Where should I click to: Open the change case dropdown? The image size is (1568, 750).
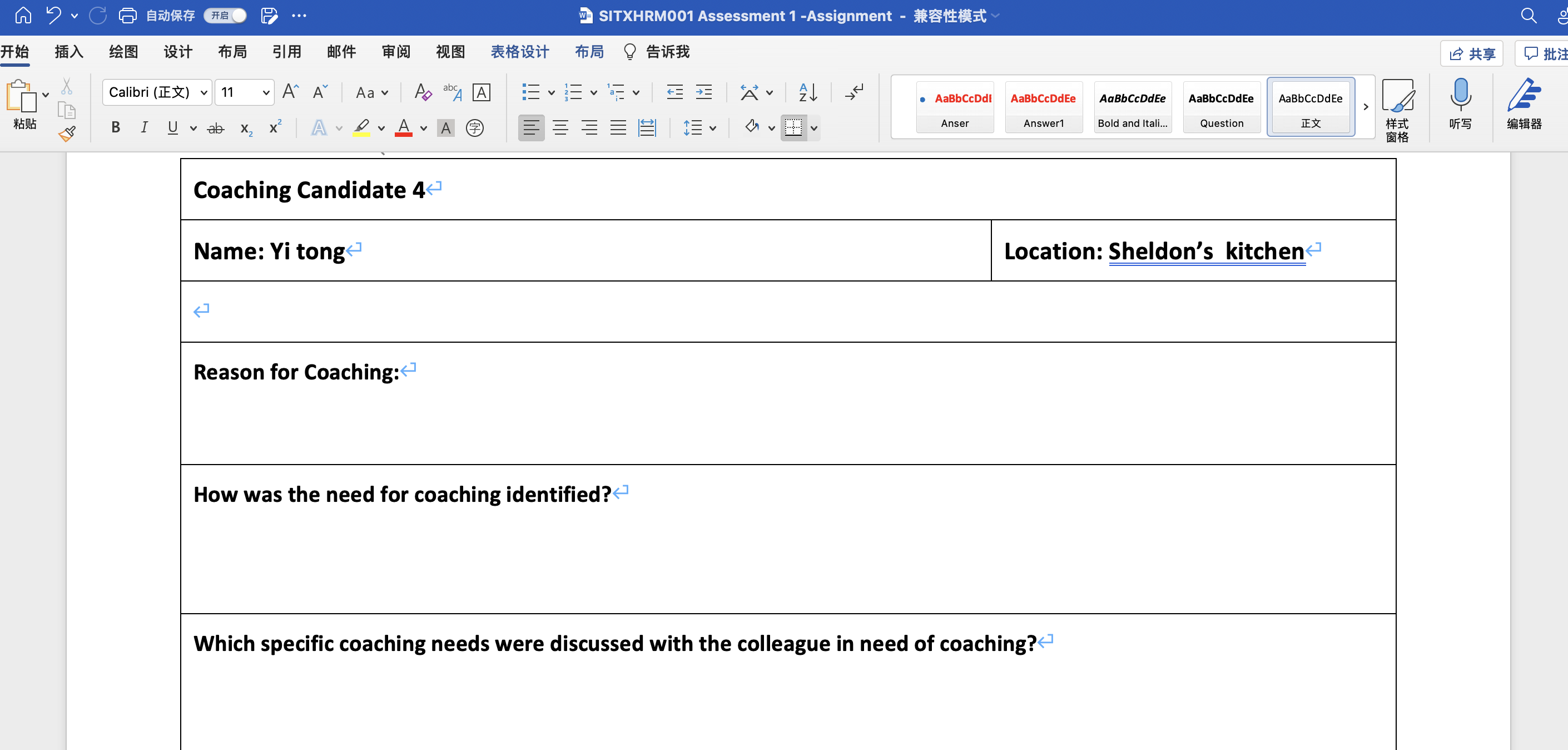click(x=371, y=92)
